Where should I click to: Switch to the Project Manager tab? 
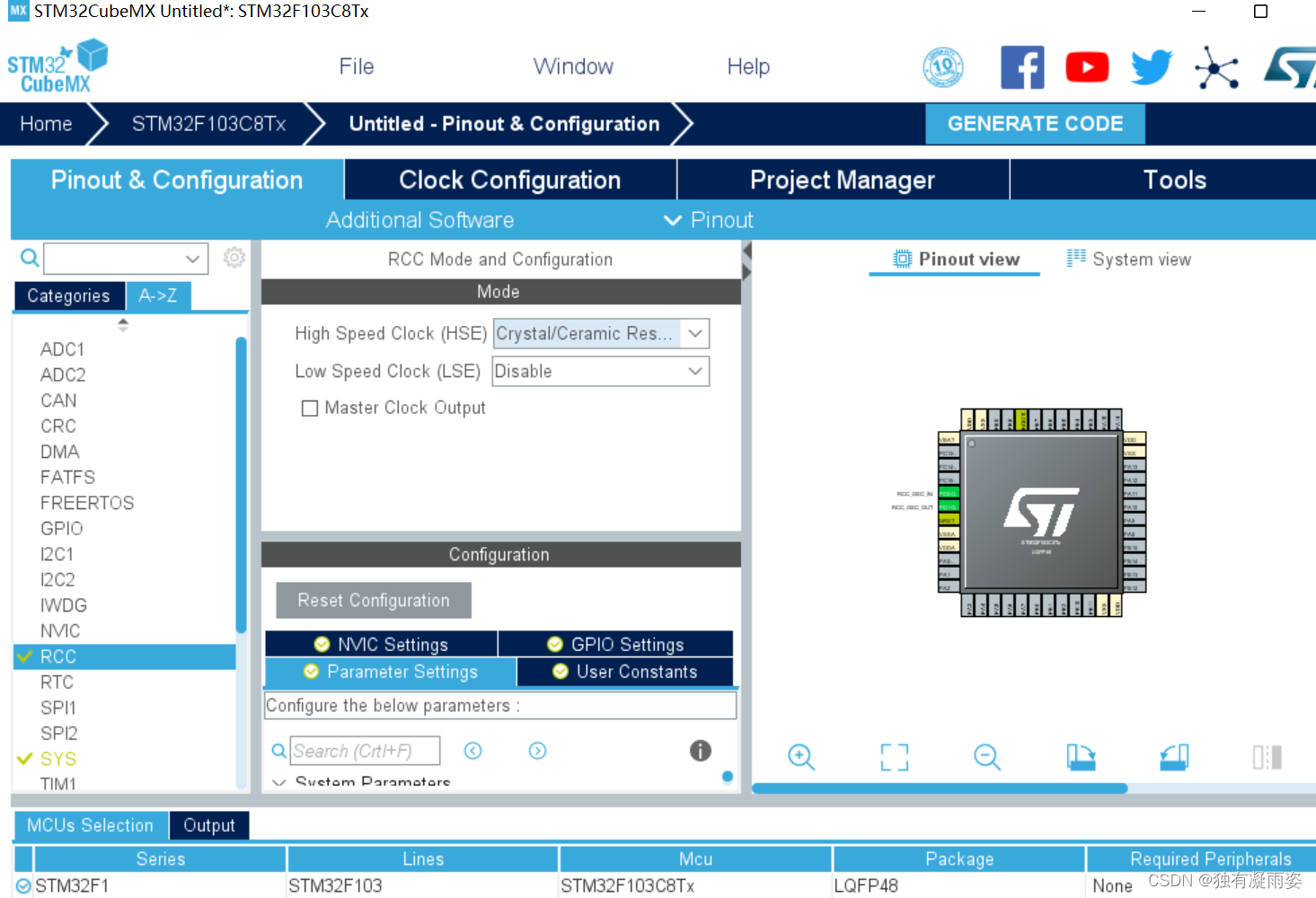tap(843, 180)
